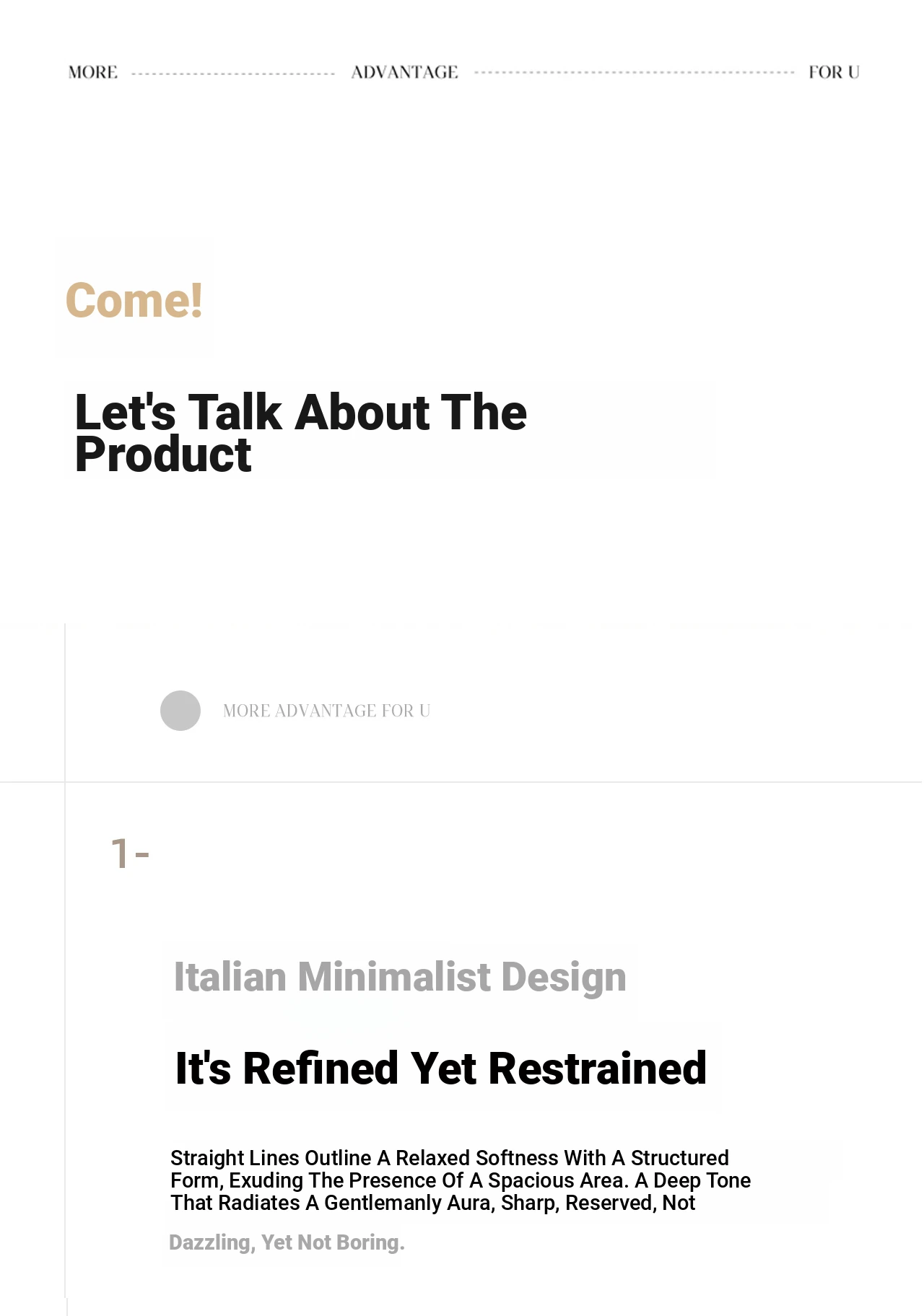Click the grey "MORE ADVANTAGE FOR U" caption
Image resolution: width=924 pixels, height=1316 pixels.
pyautogui.click(x=326, y=711)
